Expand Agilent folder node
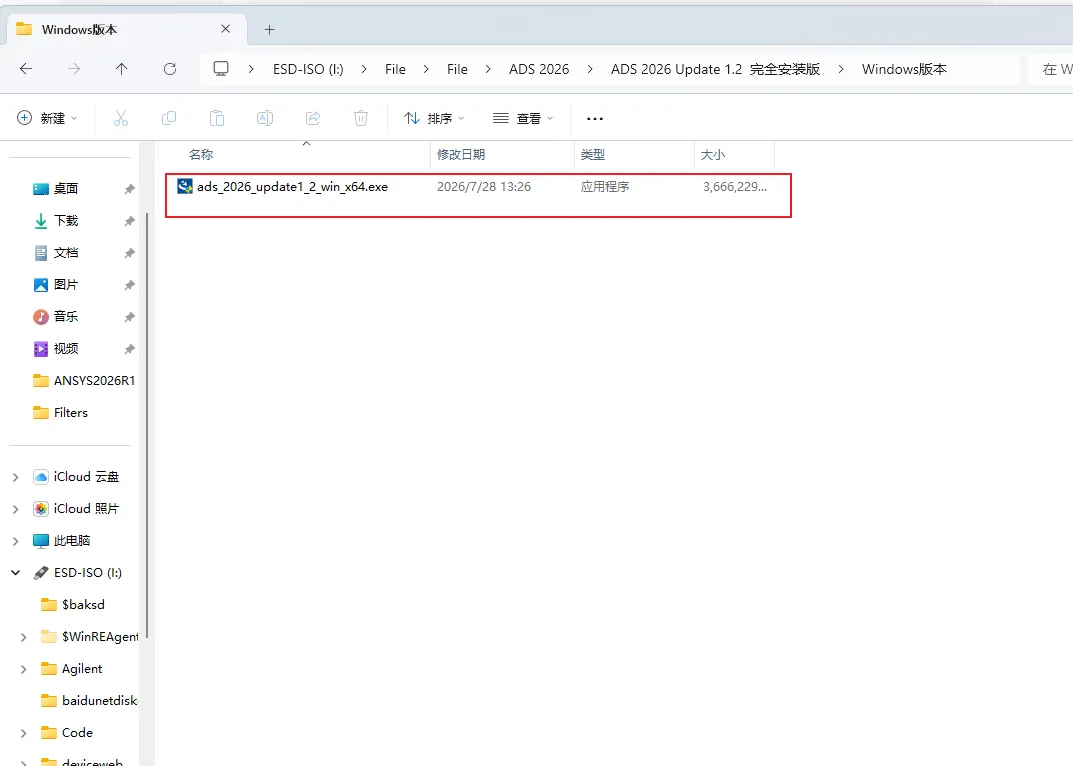Image resolution: width=1073 pixels, height=766 pixels. click(x=24, y=669)
